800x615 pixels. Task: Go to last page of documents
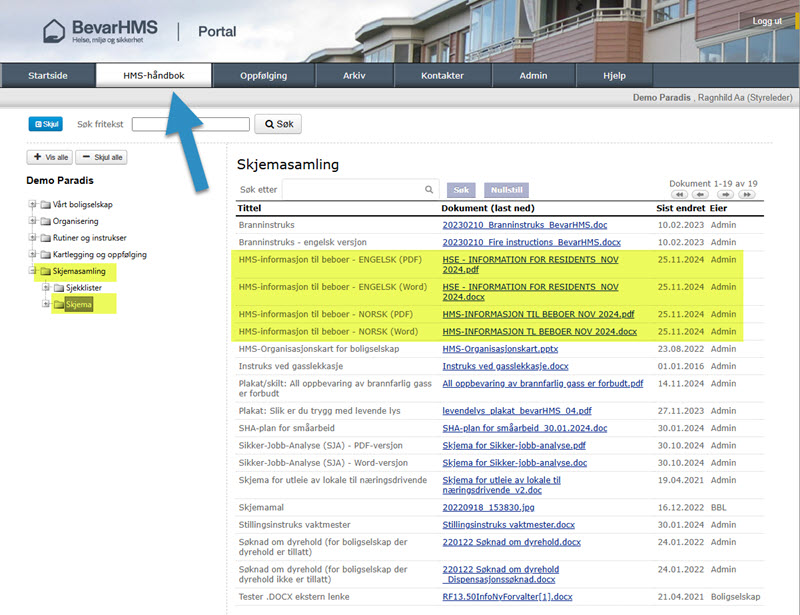(746, 195)
